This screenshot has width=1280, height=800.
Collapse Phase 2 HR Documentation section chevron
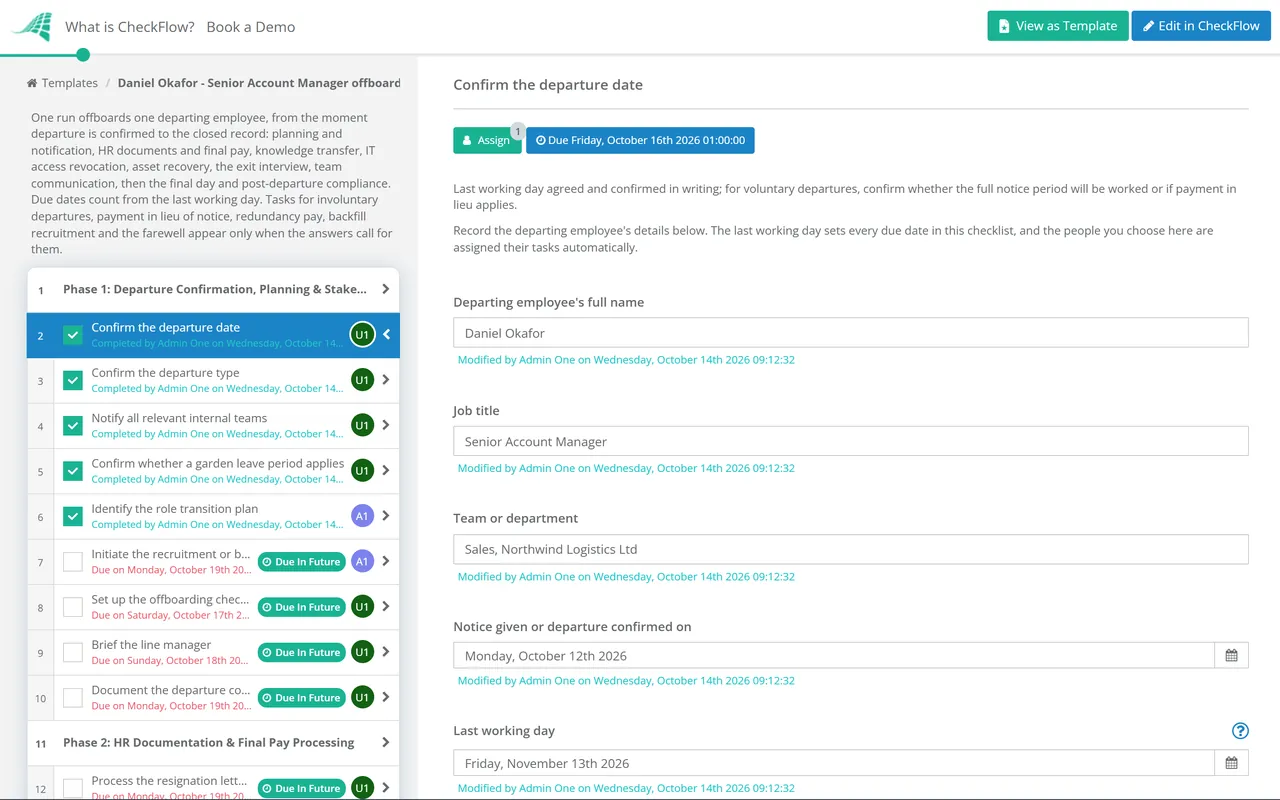(386, 743)
